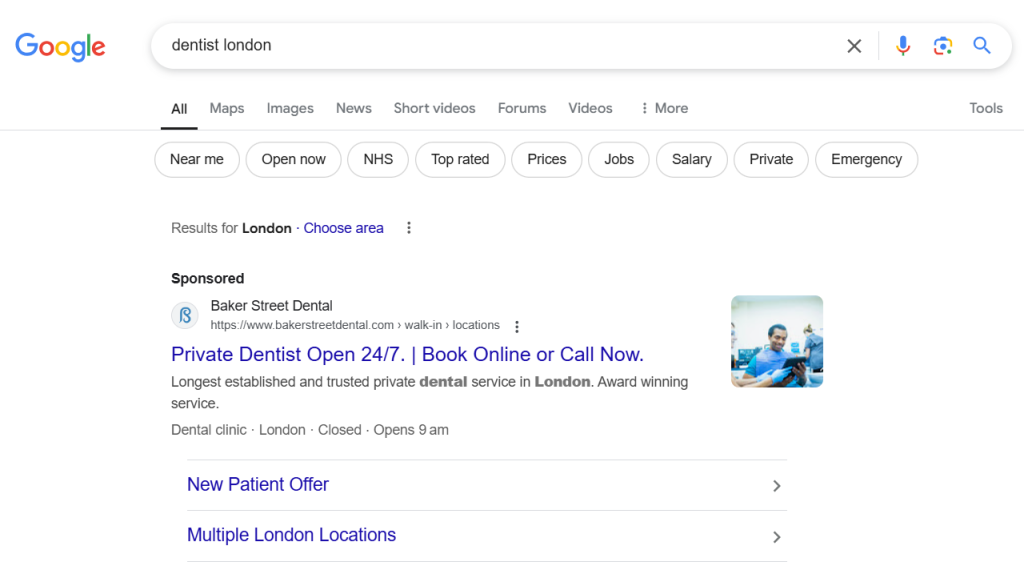1024x570 pixels.
Task: Clear the search box with X icon
Action: pyautogui.click(x=854, y=46)
